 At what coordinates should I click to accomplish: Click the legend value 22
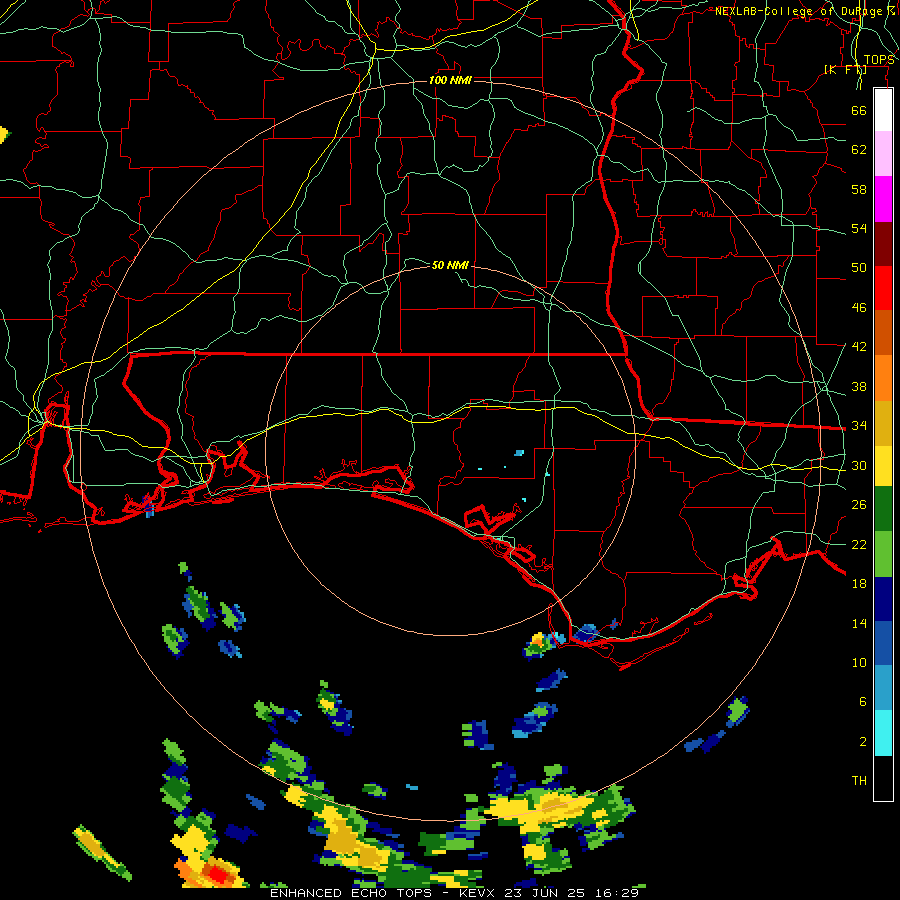[859, 544]
